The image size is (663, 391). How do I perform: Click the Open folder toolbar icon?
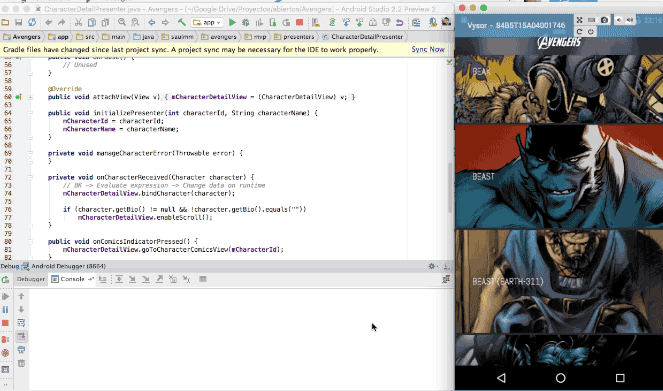click(5, 22)
